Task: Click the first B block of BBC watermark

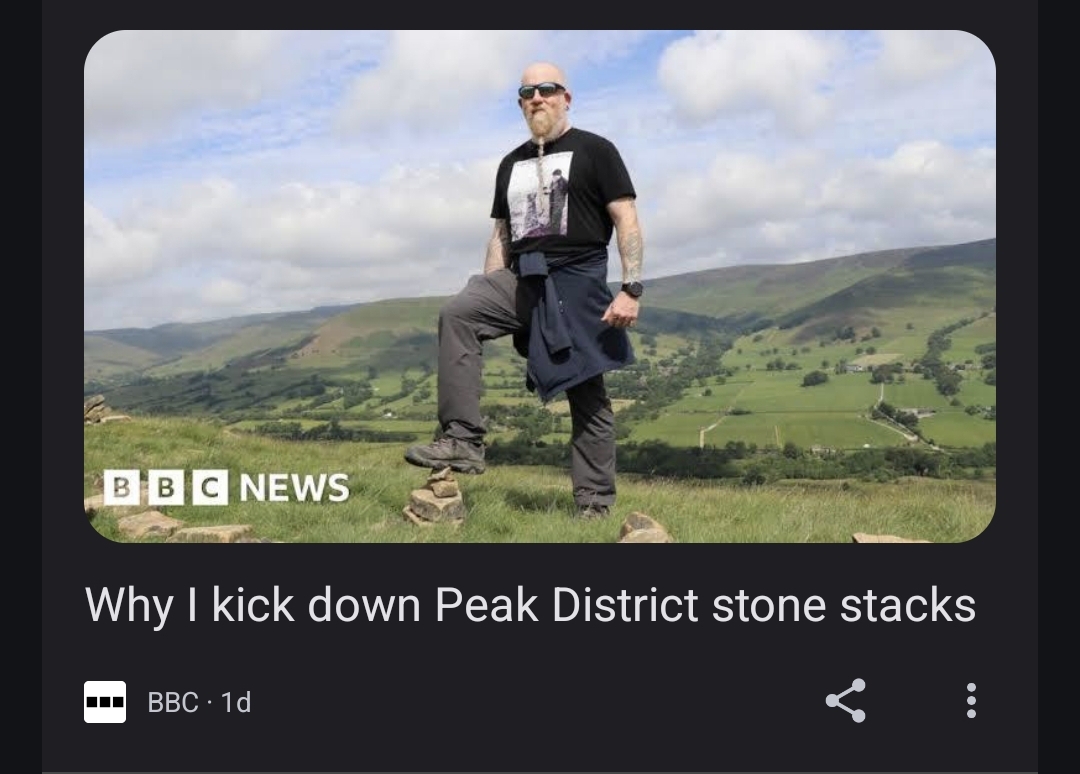Action: (121, 488)
